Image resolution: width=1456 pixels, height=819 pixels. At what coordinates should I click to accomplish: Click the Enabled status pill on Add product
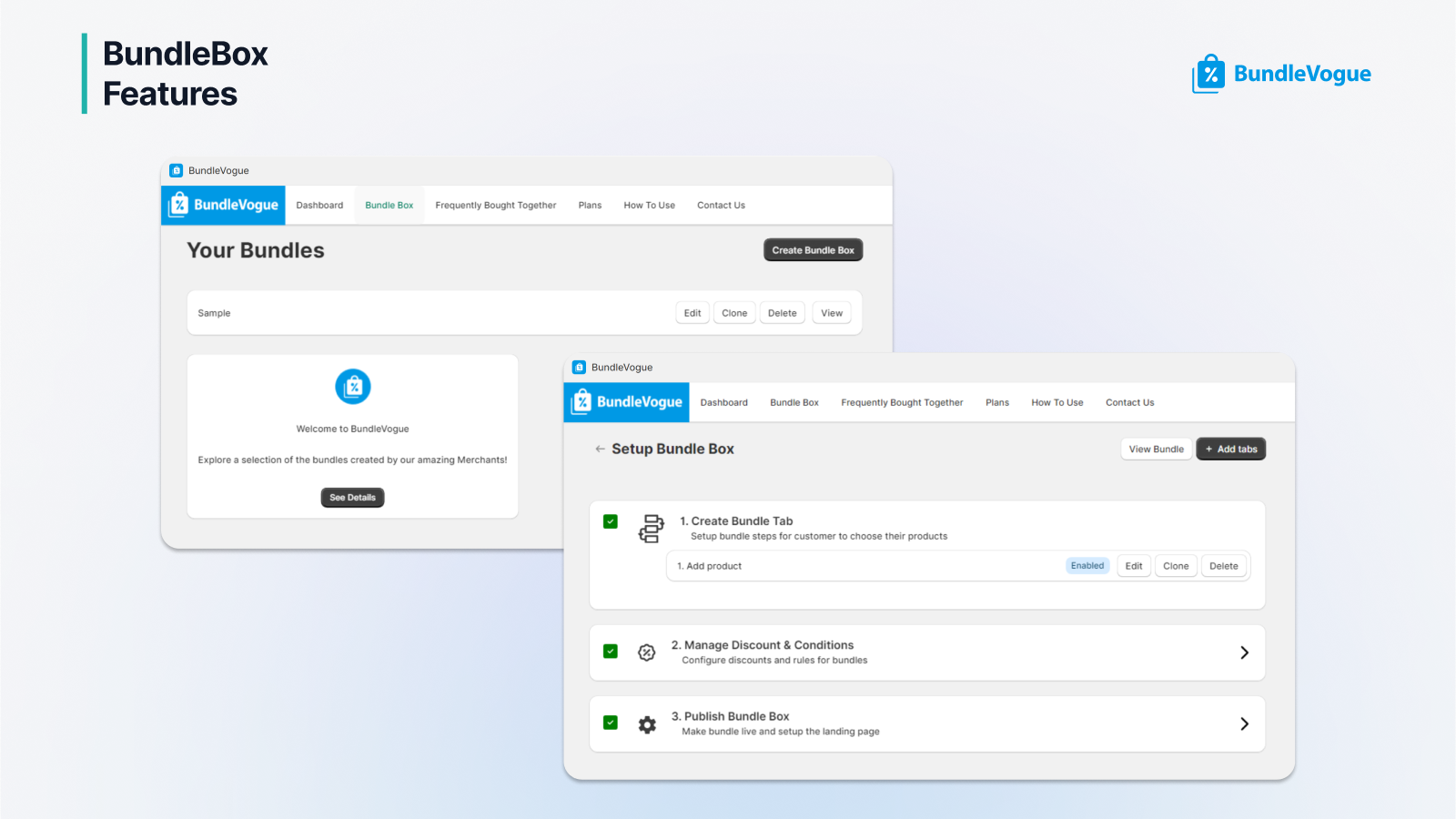(x=1087, y=565)
